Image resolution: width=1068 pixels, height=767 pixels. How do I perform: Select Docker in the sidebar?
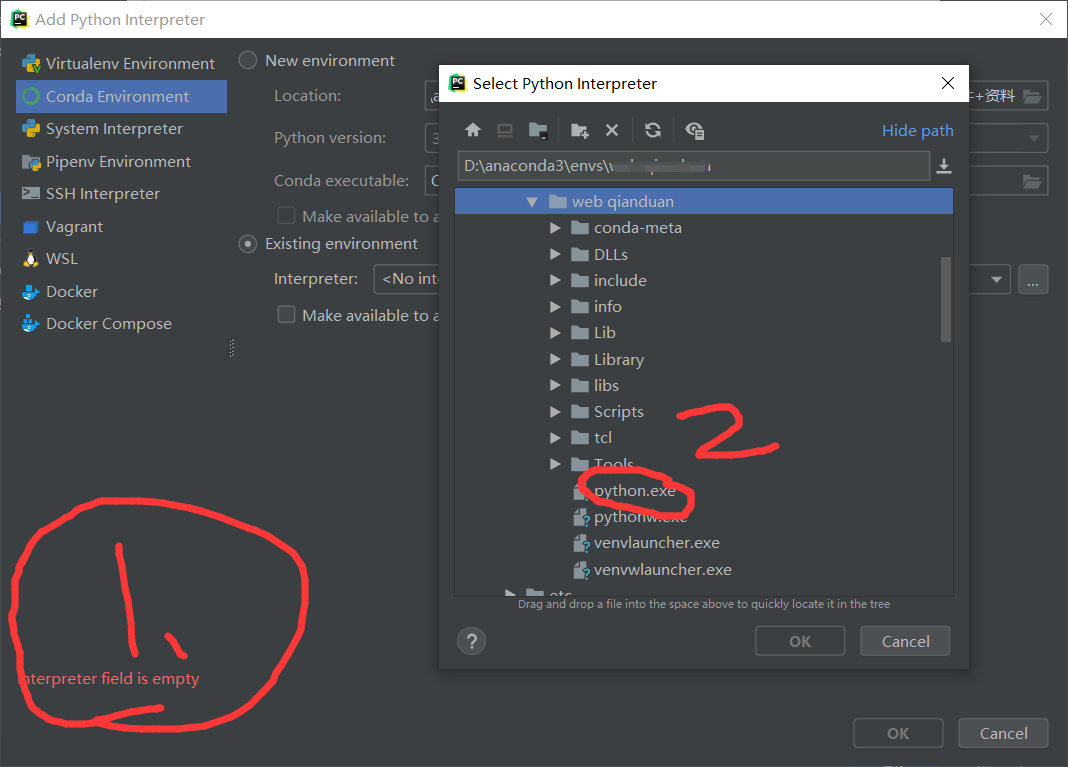tap(121, 292)
